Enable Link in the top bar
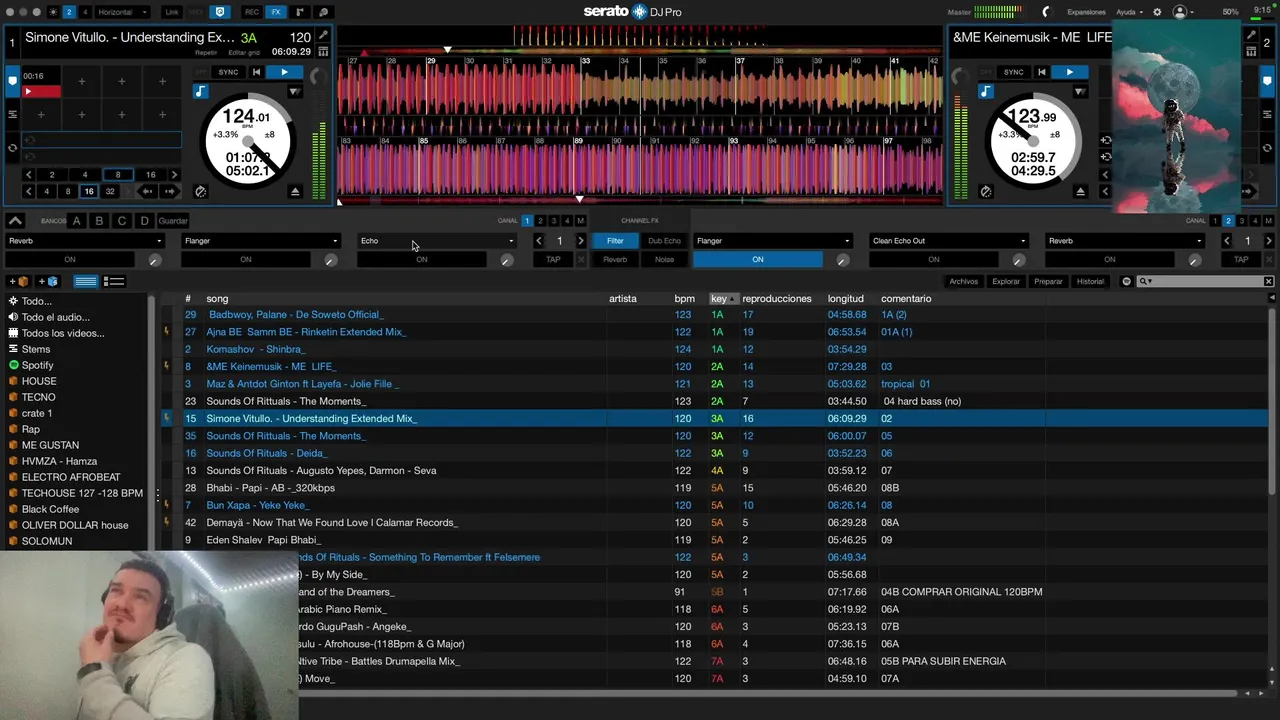 pyautogui.click(x=172, y=12)
